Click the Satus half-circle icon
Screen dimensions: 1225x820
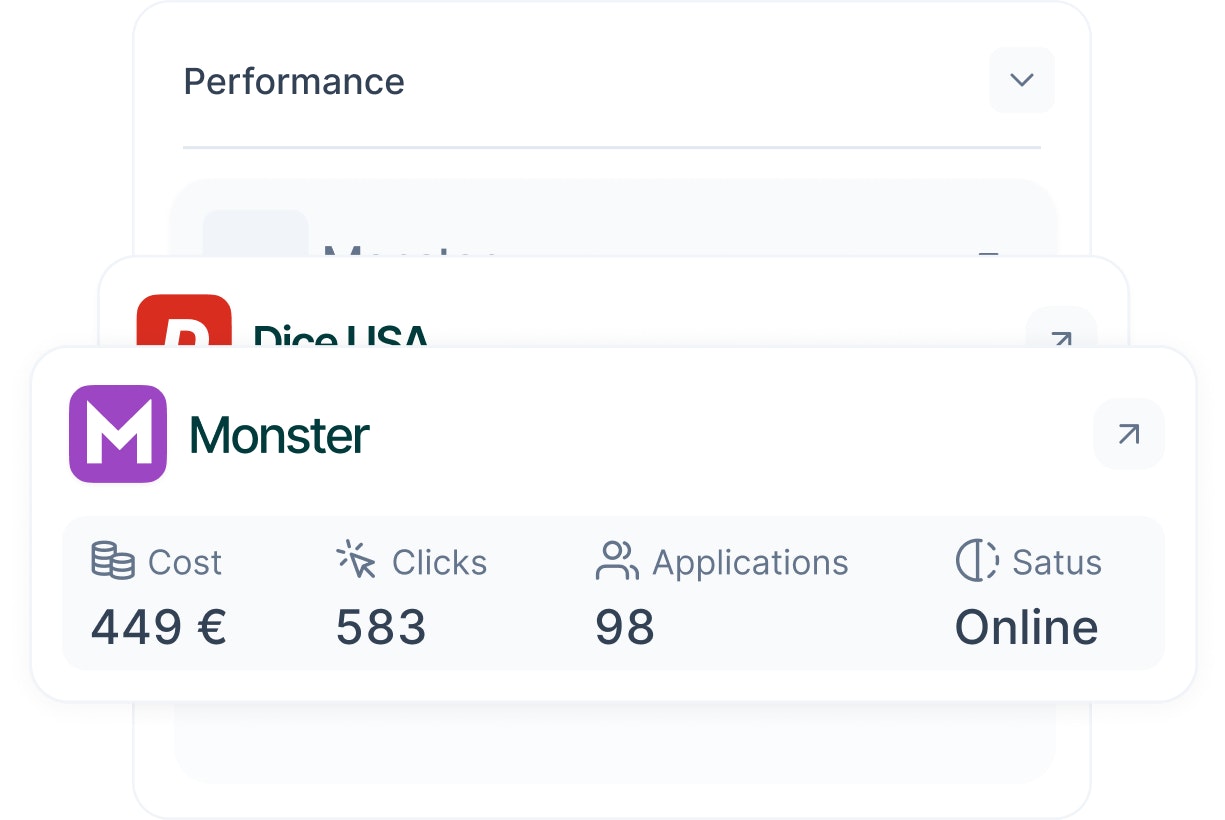977,561
